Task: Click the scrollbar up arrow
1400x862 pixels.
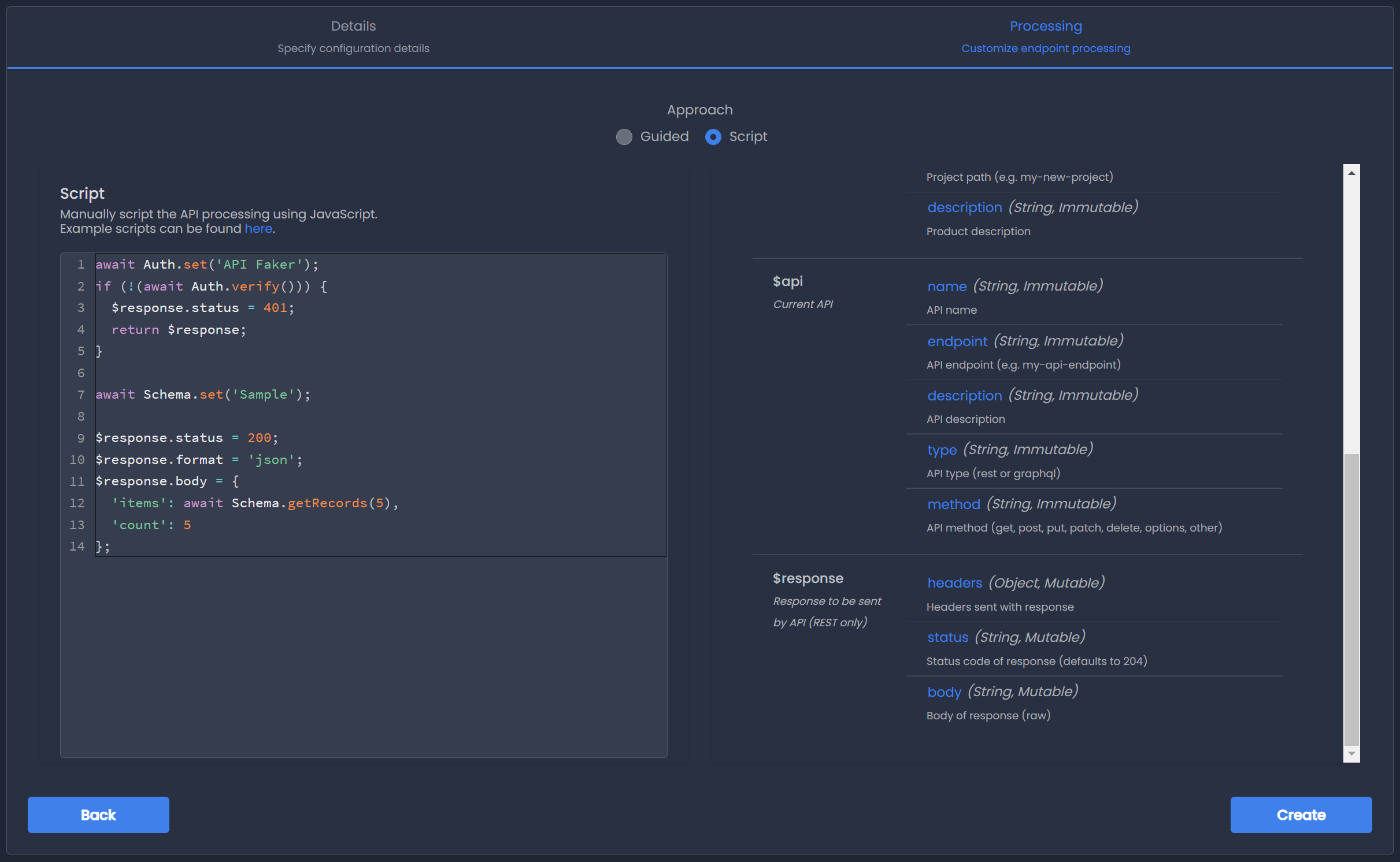Action: point(1351,173)
